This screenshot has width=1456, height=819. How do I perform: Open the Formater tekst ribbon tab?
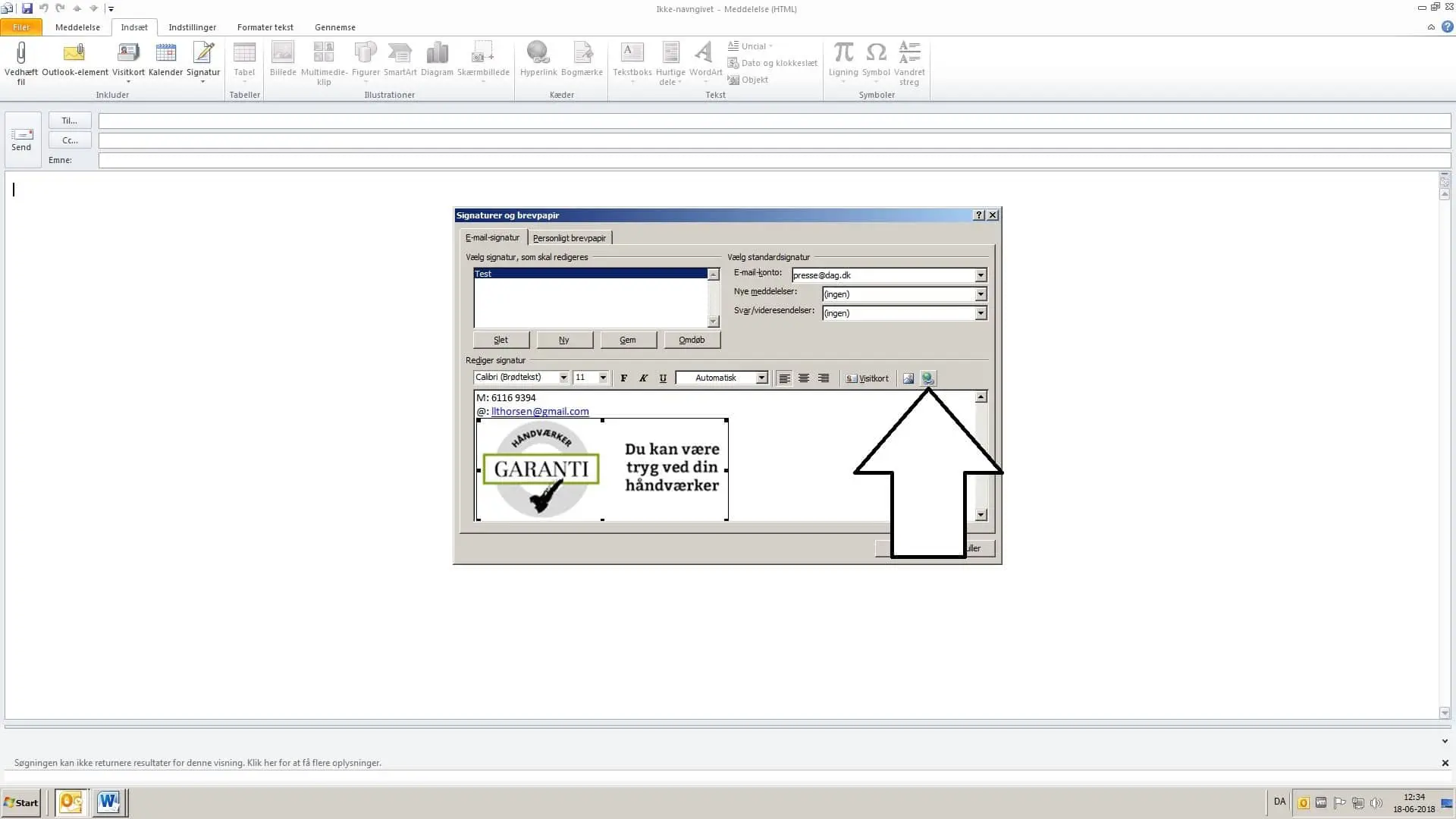265,27
